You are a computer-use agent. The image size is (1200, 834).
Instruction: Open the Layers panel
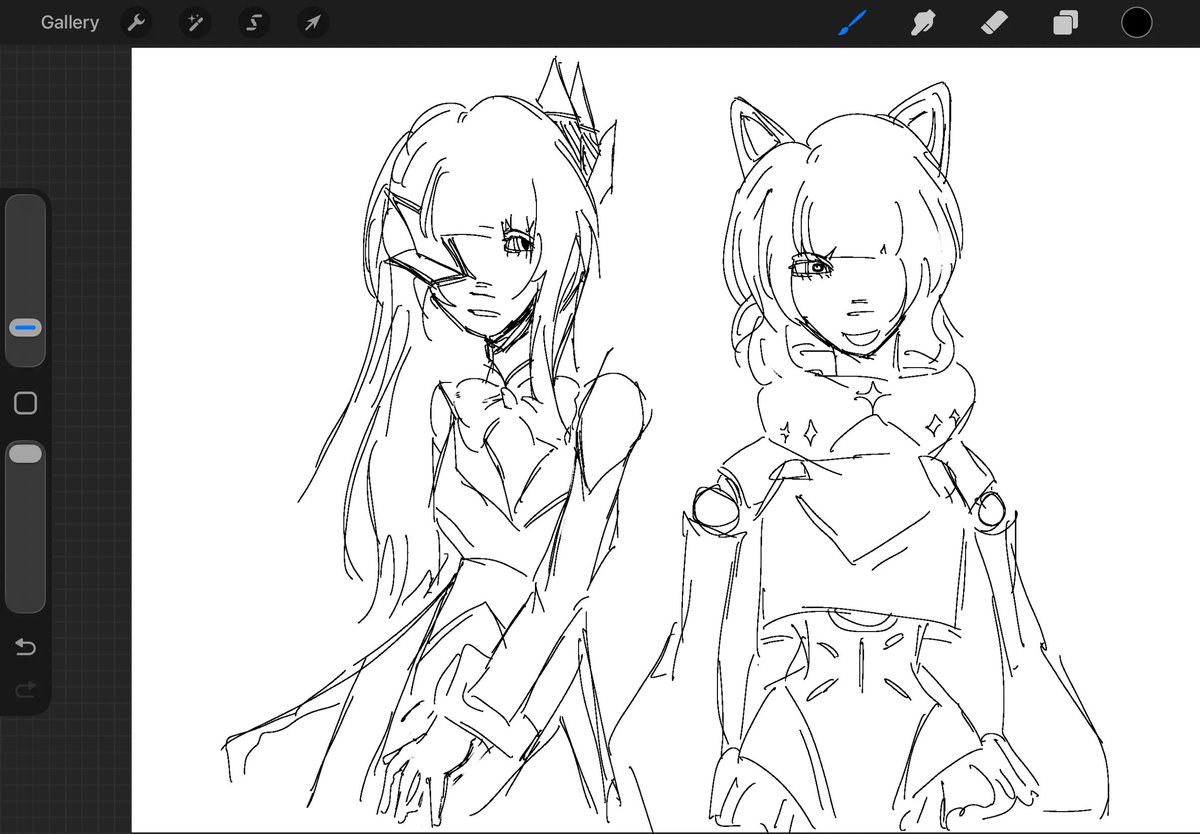pos(1065,22)
